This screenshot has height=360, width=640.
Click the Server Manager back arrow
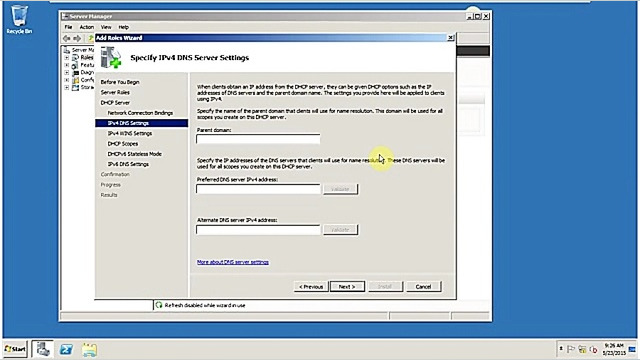pos(67,38)
